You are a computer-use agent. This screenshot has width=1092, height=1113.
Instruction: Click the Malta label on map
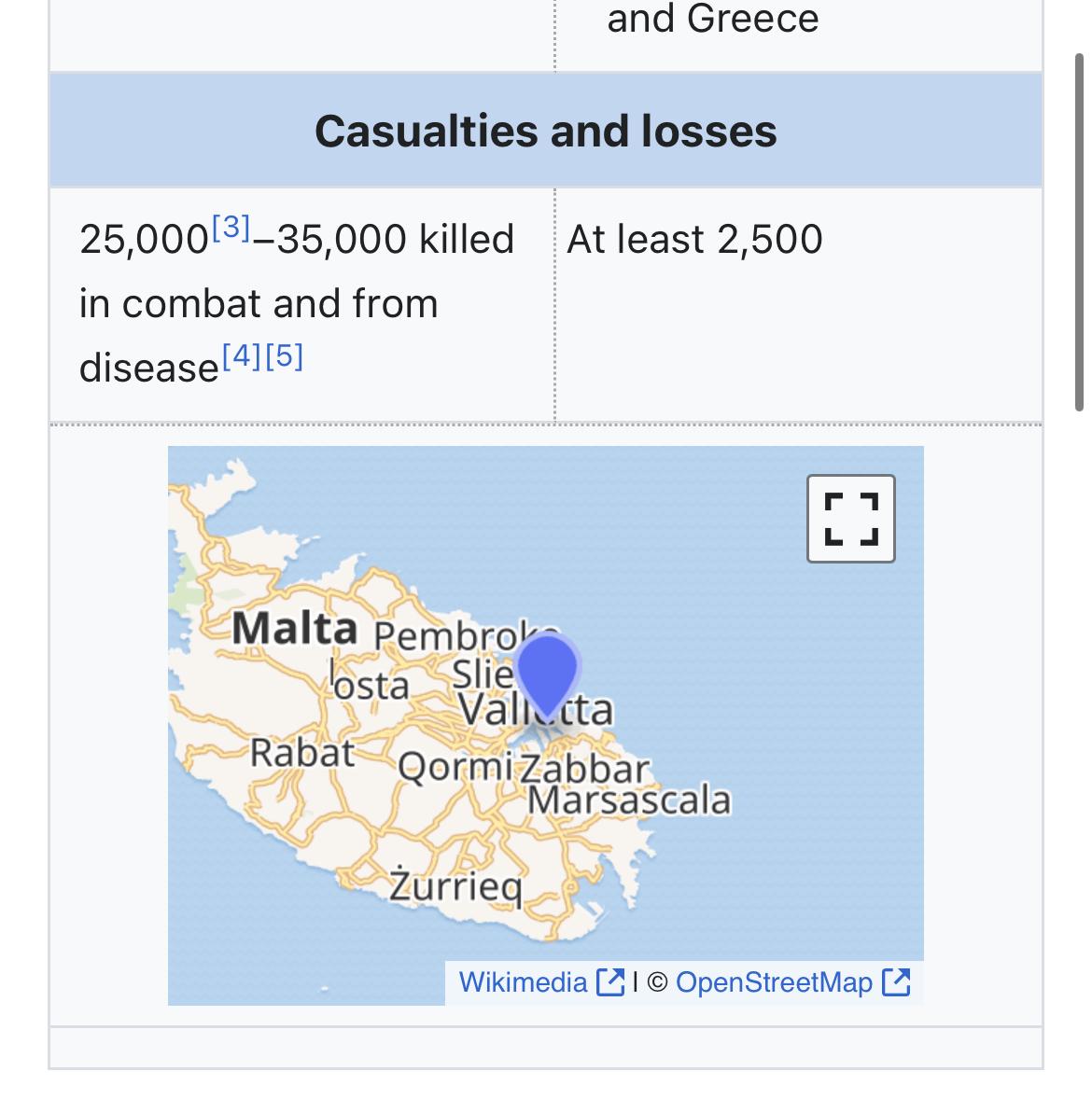294,628
